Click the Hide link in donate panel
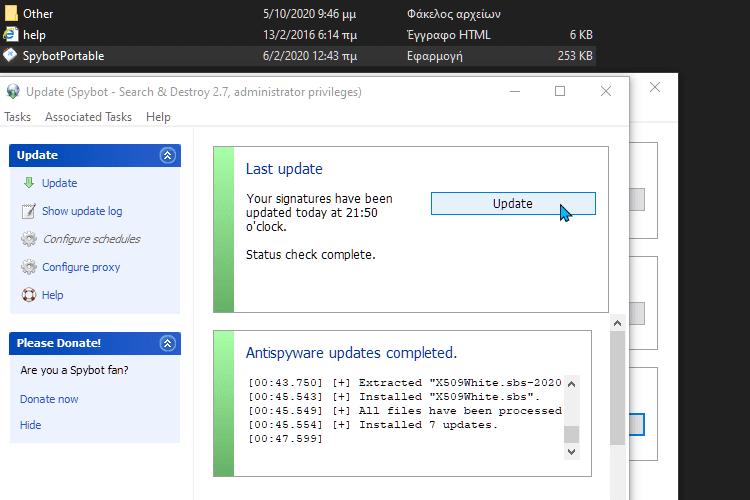Screen dimensions: 750x500 point(31,425)
